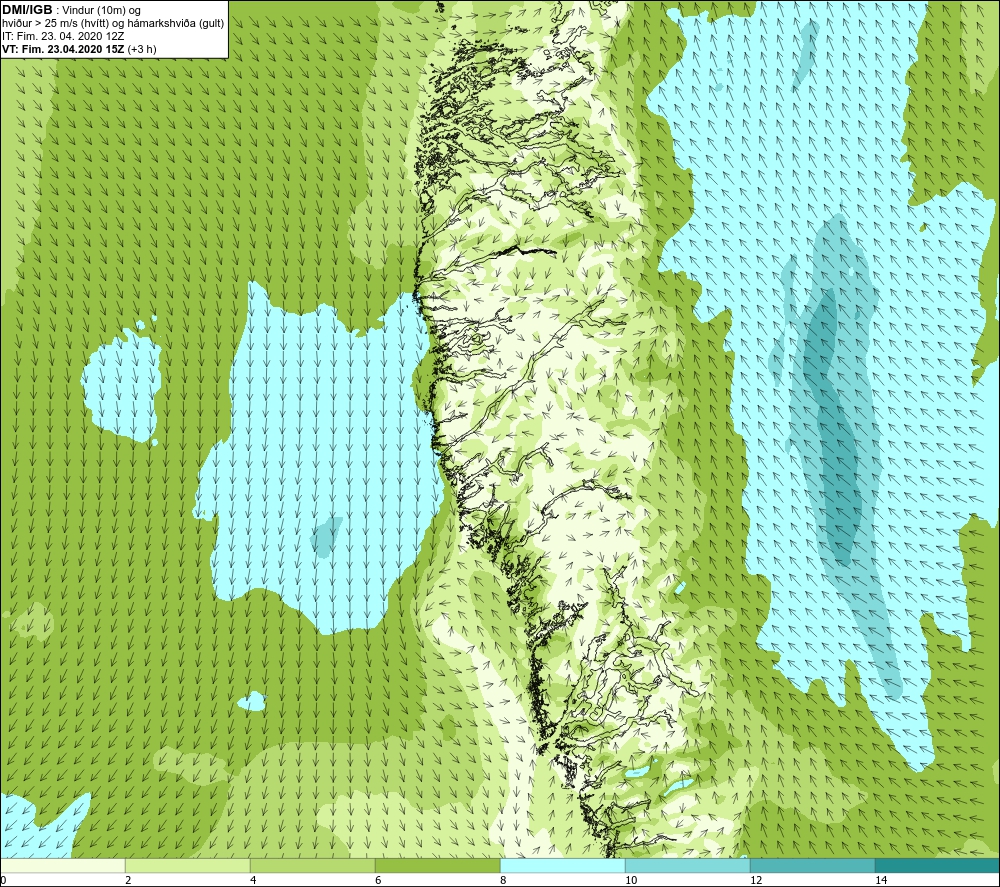
Task: Click the 'hviður > 25 m/s' legend description
Action: (x=113, y=24)
